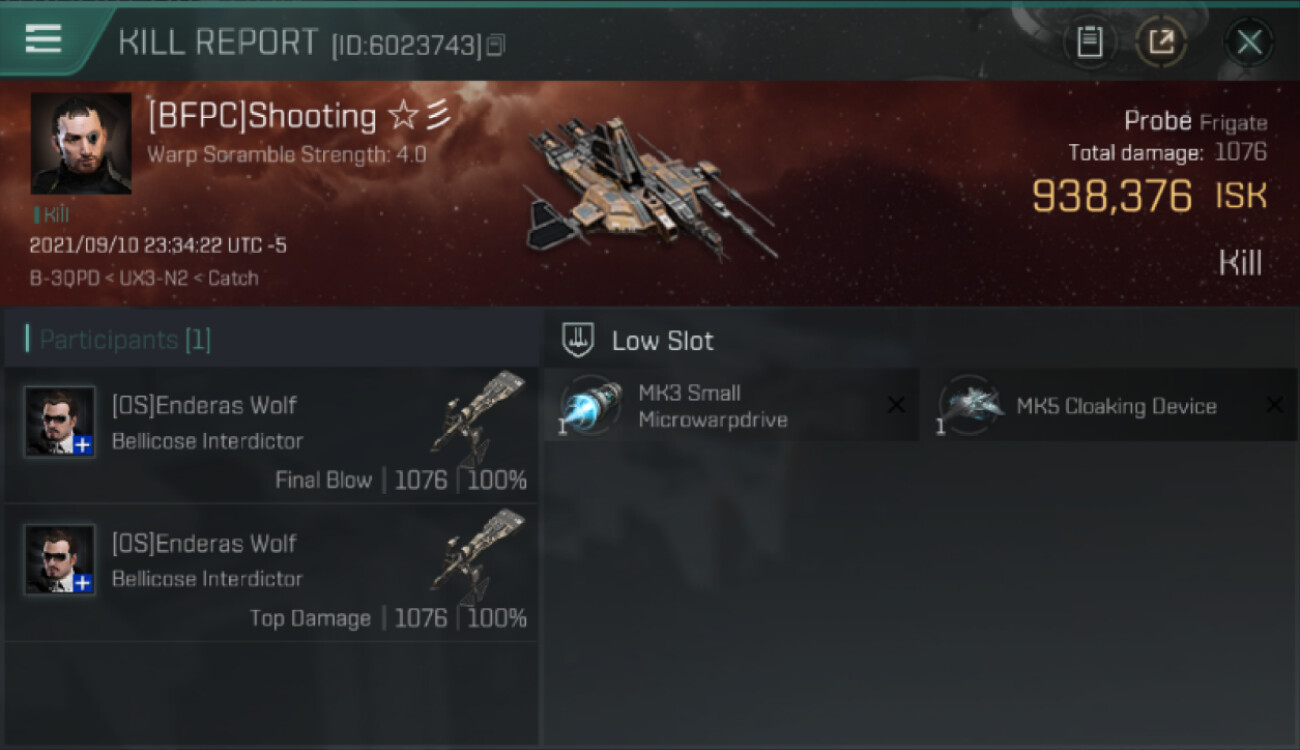View Top Damage Bellicose Interdictor ship icon
This screenshot has width=1300, height=750.
[x=478, y=556]
